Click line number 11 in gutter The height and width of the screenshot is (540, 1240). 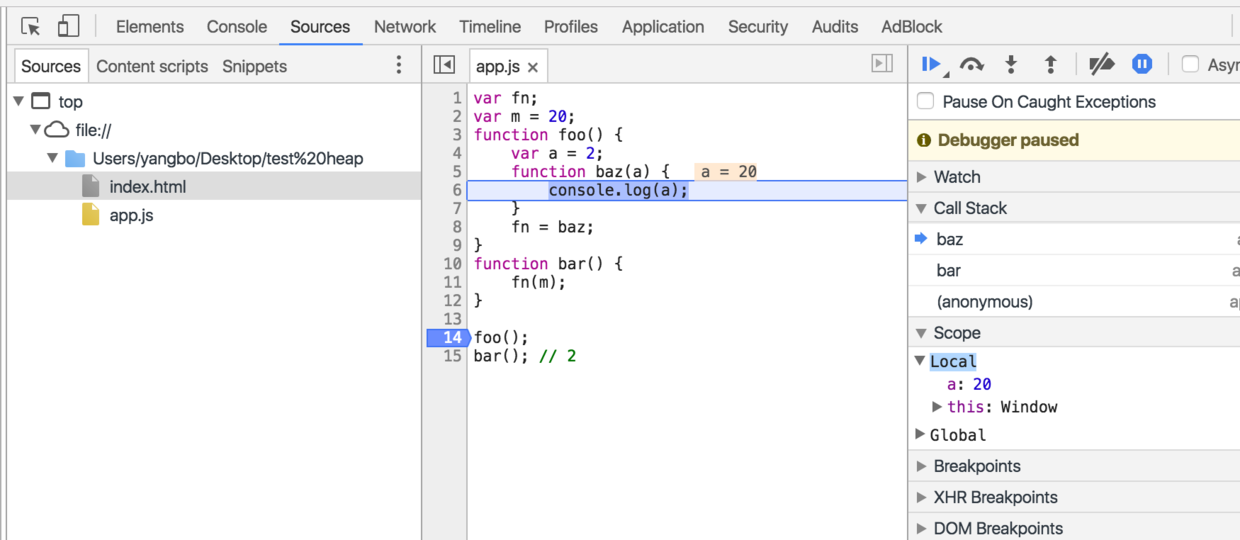[x=452, y=282]
